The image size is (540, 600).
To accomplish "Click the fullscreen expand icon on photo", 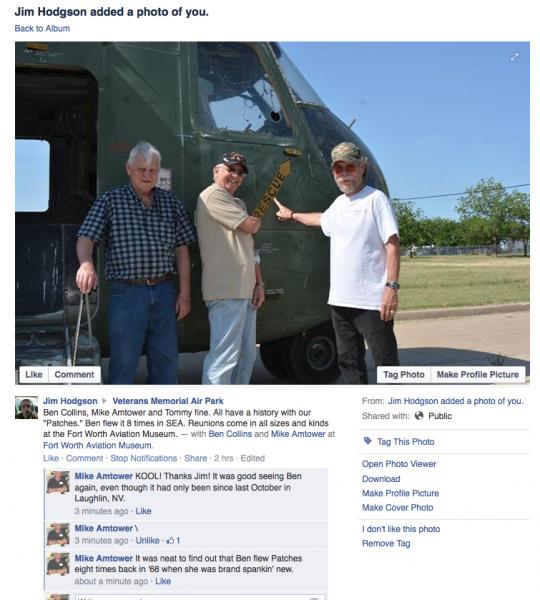I will pos(515,57).
